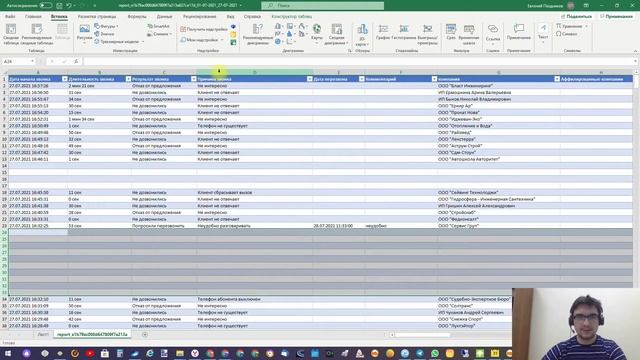
Task: Select the Лист1 sheet tab
Action: coord(43,334)
